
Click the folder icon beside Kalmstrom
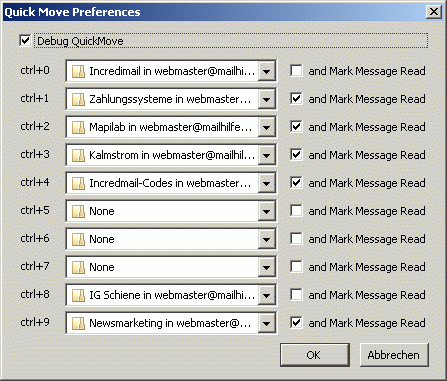click(x=78, y=155)
